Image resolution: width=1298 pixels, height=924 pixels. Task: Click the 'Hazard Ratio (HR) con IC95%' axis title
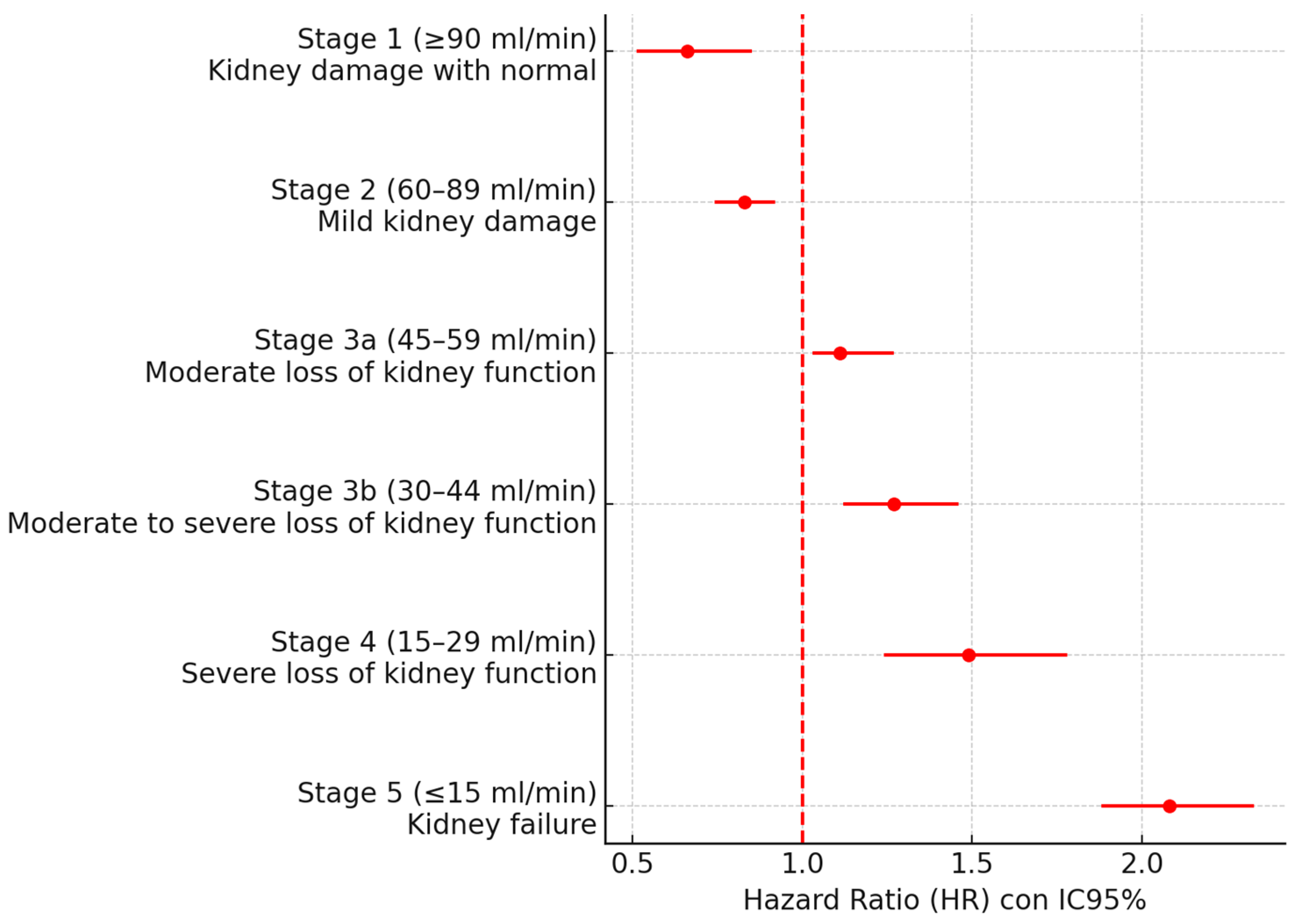point(944,900)
